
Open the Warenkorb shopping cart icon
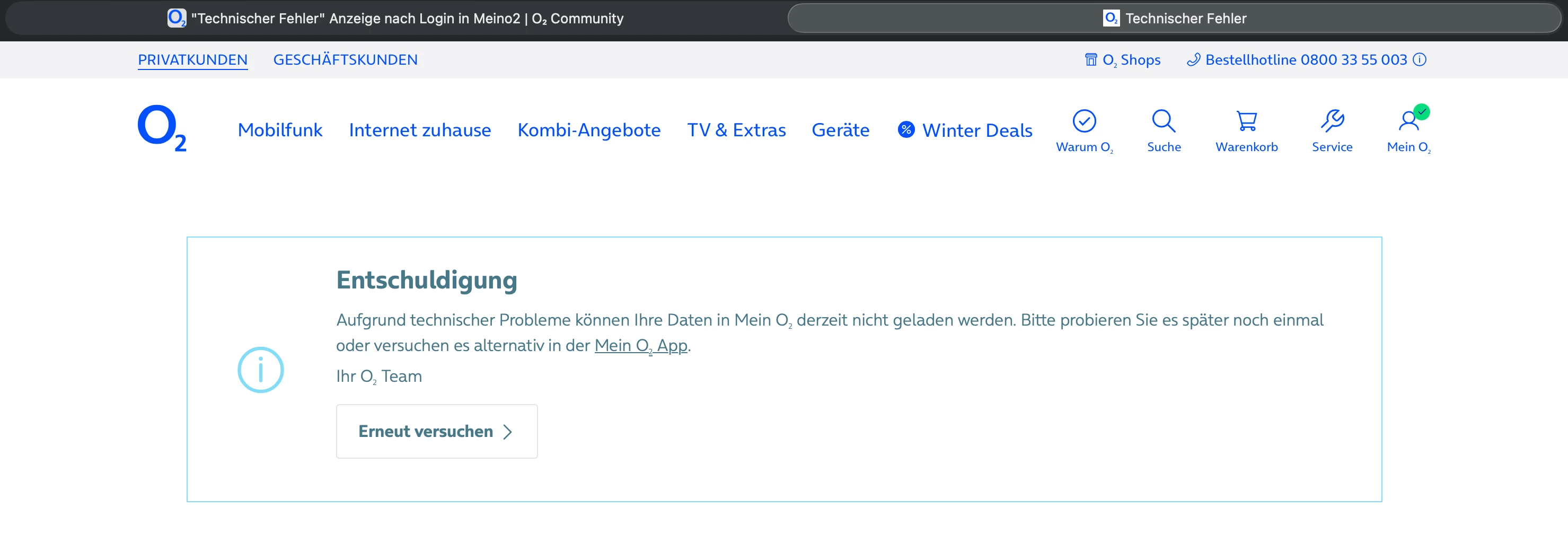1247,121
